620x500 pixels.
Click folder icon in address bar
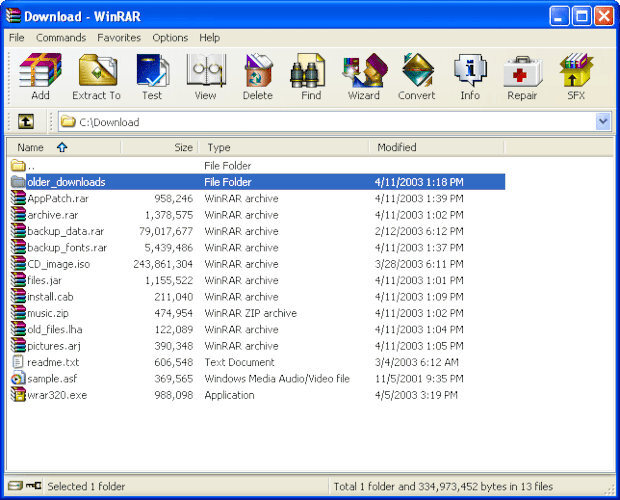(68, 121)
